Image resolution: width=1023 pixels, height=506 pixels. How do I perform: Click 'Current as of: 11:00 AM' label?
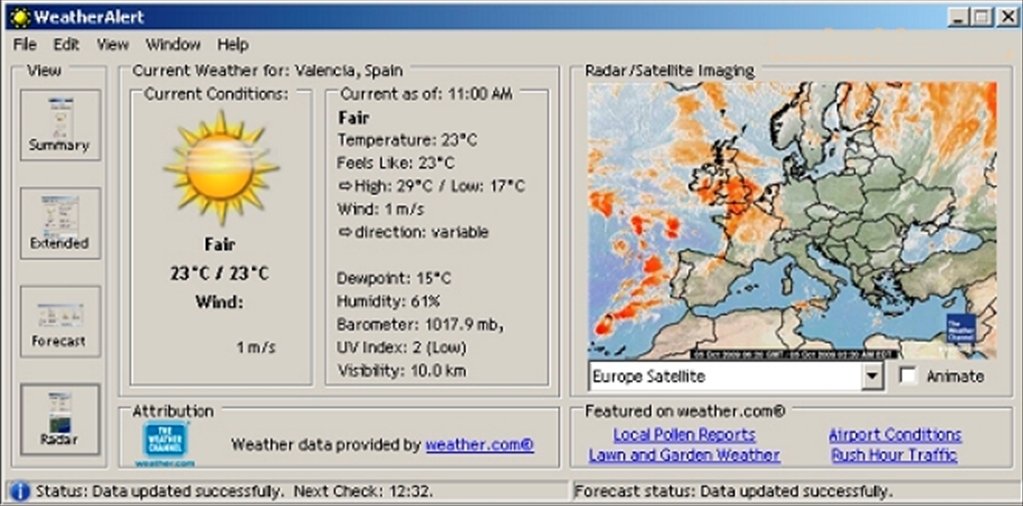426,94
